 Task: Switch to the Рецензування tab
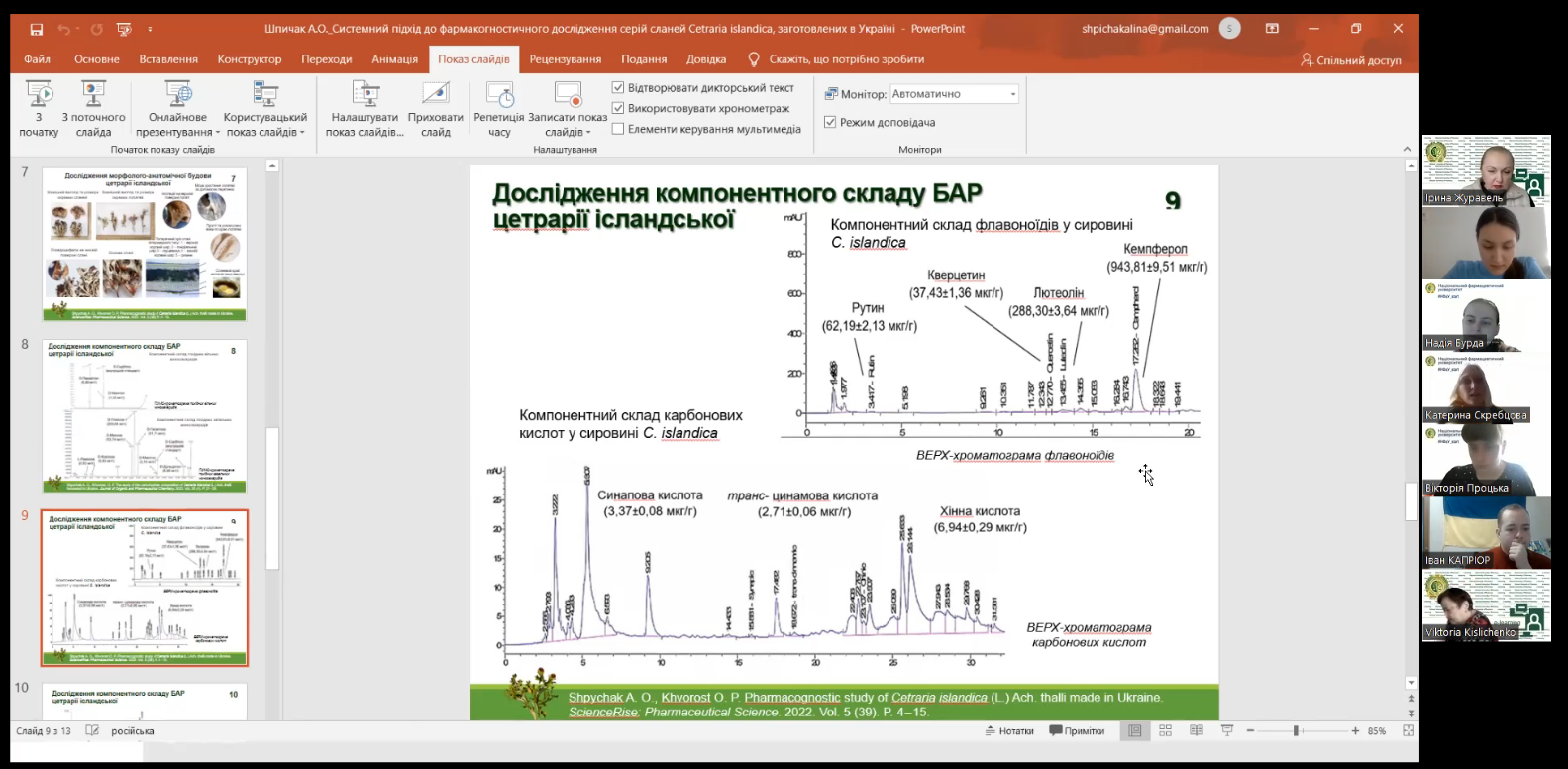click(566, 59)
